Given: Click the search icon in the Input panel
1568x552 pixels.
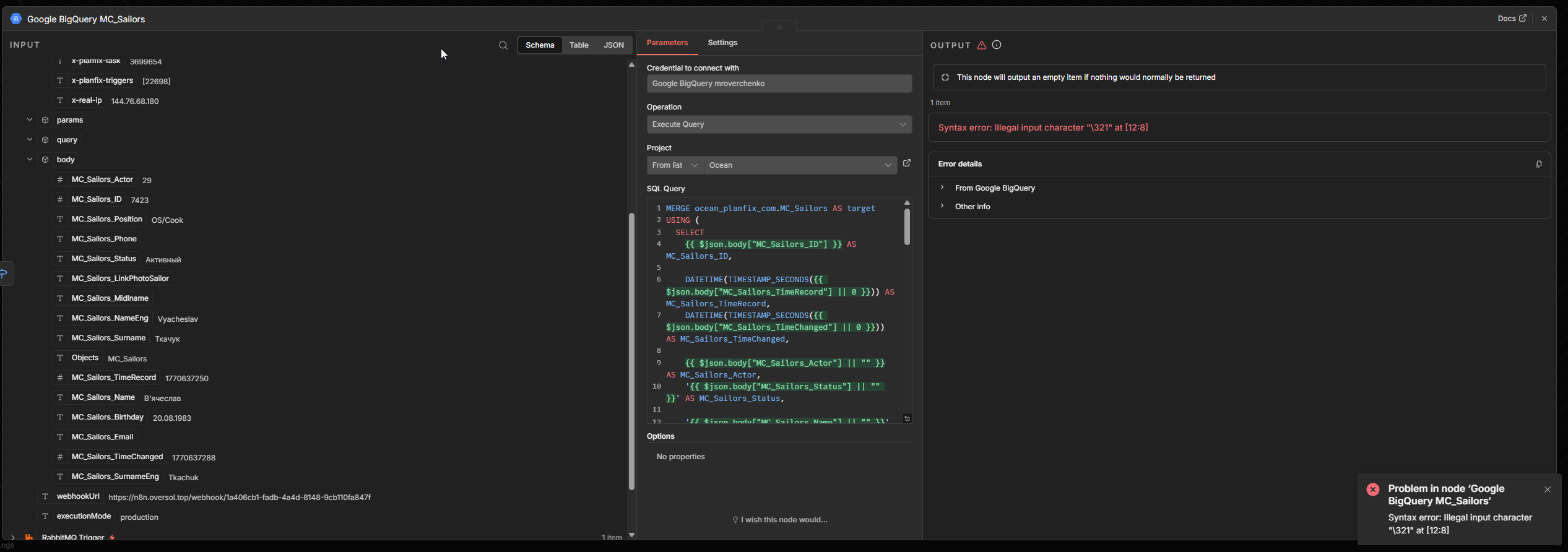Looking at the screenshot, I should coord(503,45).
